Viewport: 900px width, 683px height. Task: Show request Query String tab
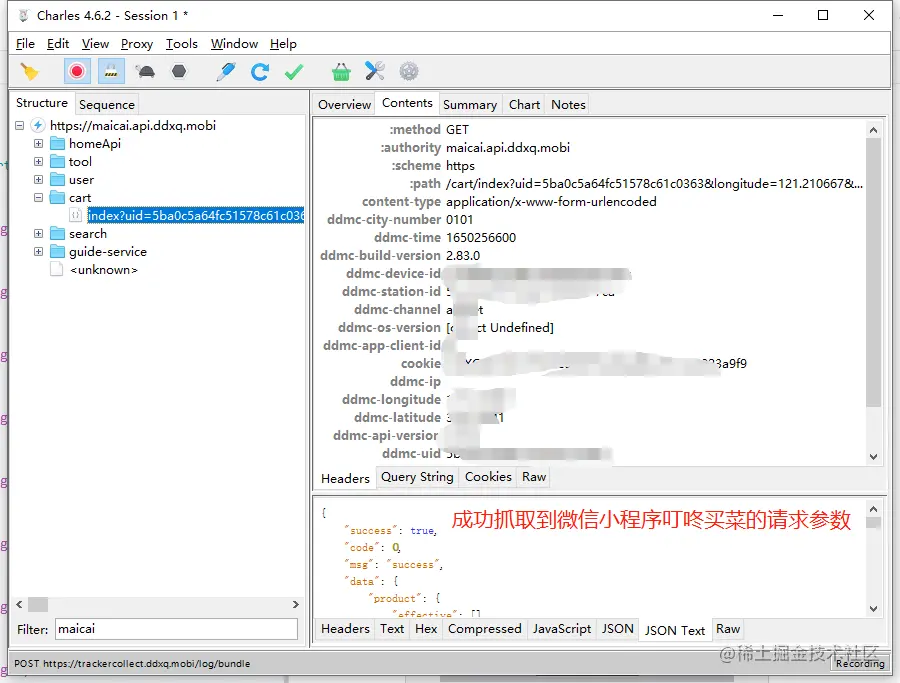click(x=417, y=477)
